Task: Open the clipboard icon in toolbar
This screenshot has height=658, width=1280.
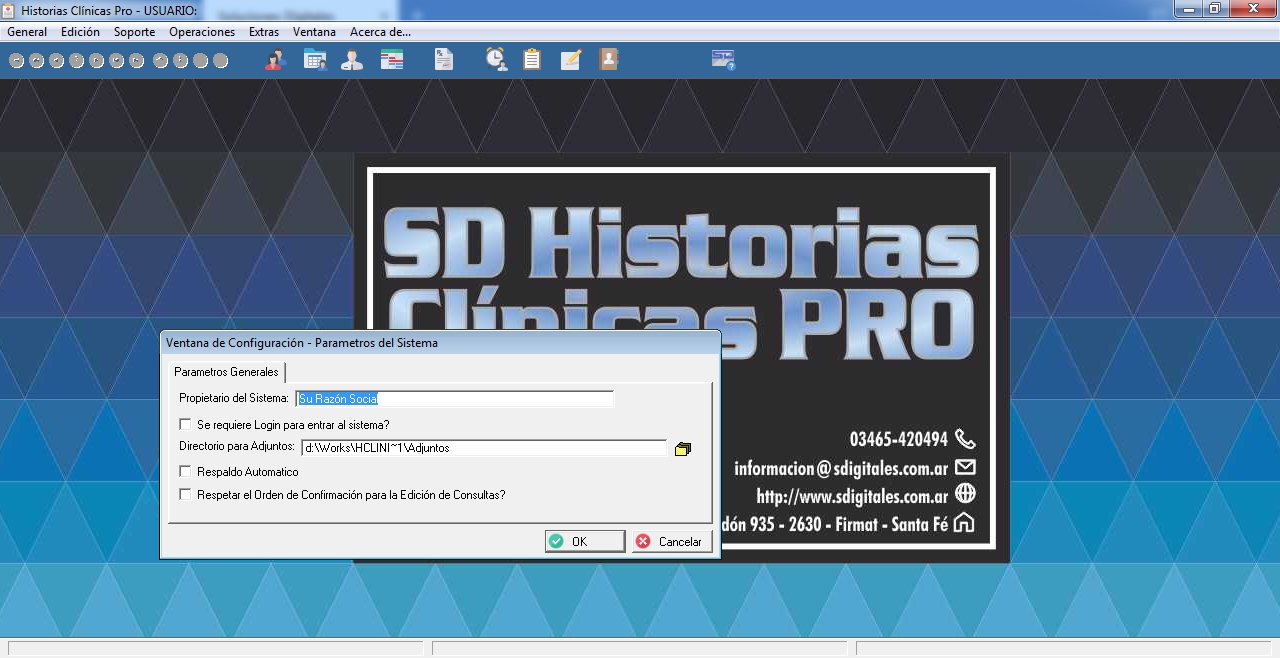Action: point(532,60)
